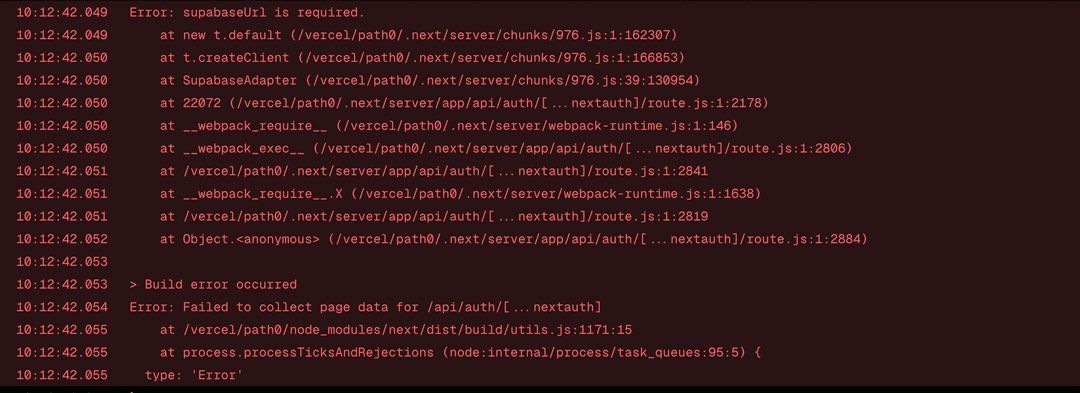Select the route.js:1:2841 stack line
This screenshot has height=393, width=1080.
point(433,171)
